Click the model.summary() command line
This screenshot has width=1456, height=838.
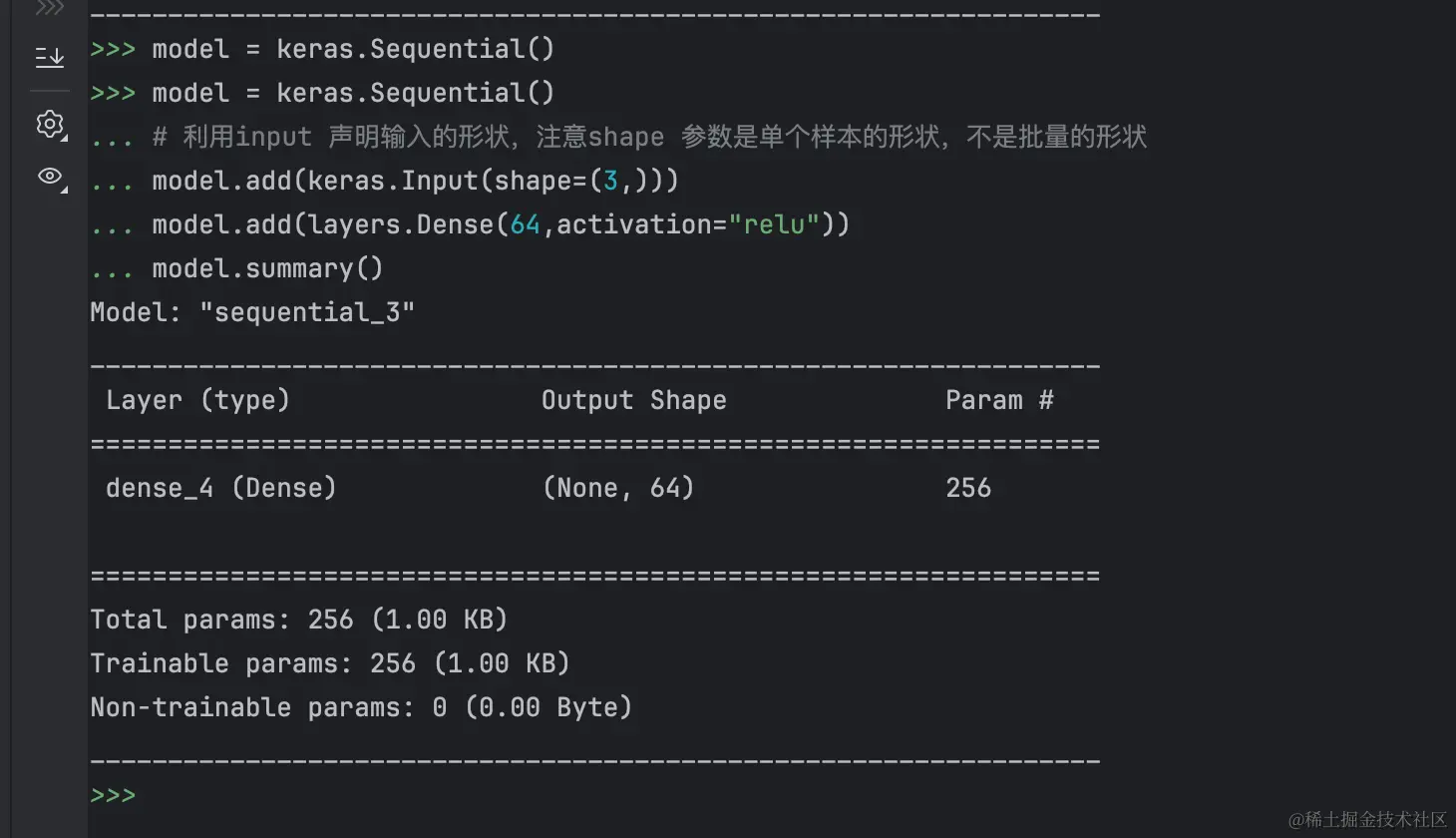tap(267, 268)
